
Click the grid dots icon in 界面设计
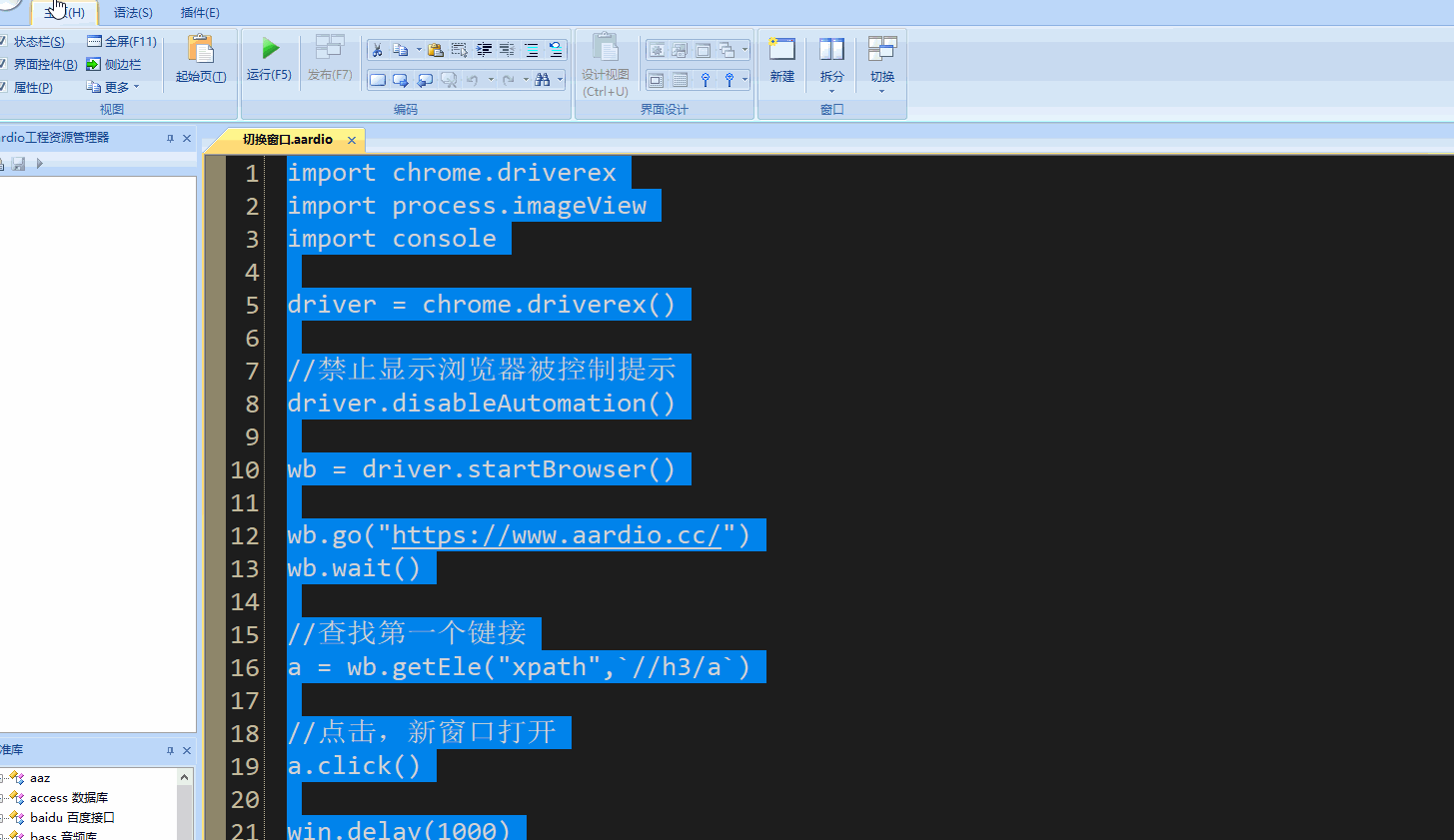(x=680, y=80)
